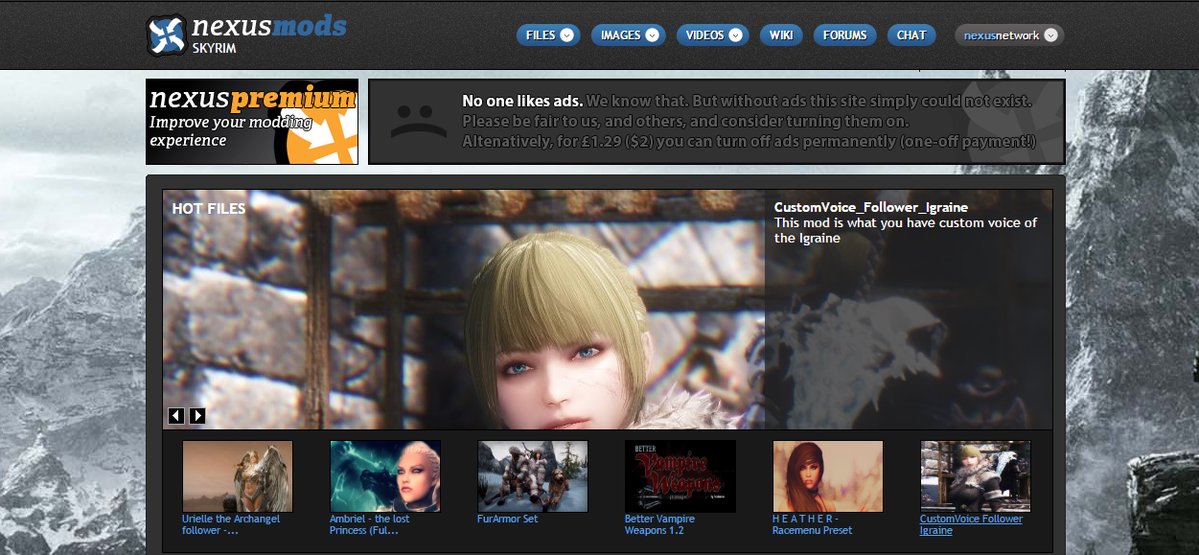
Task: Expand the Files dropdown menu
Action: pos(548,35)
